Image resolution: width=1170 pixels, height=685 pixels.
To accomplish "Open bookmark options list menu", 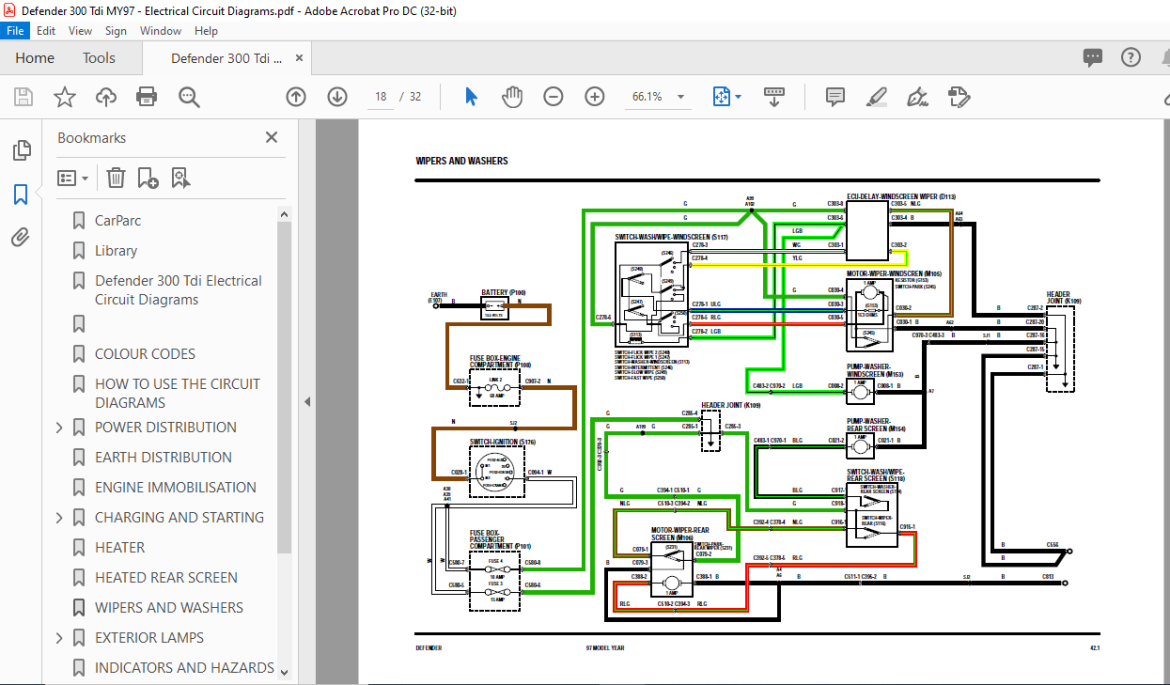I will click(73, 178).
